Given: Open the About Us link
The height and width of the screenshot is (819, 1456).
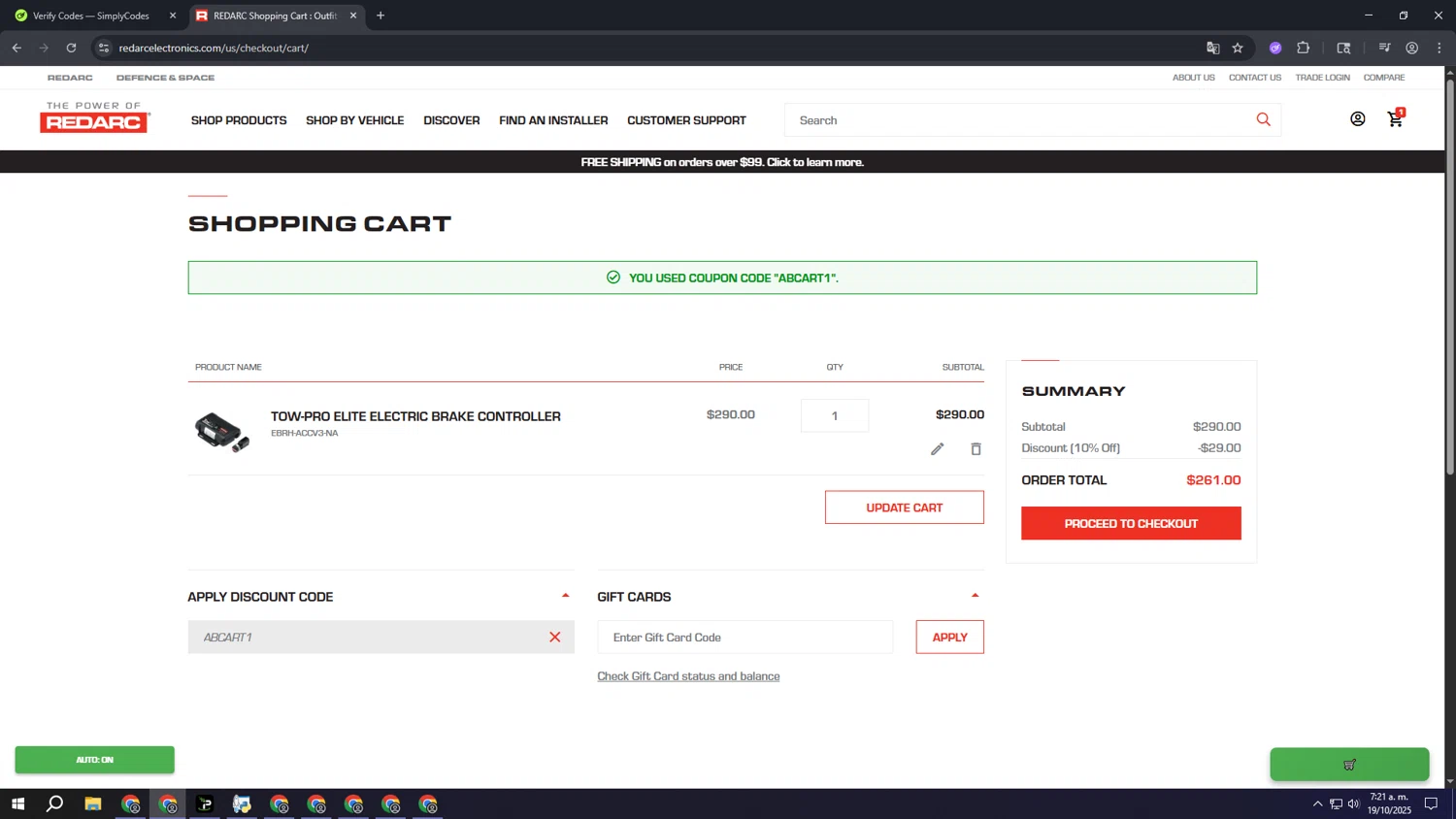Looking at the screenshot, I should point(1193,78).
